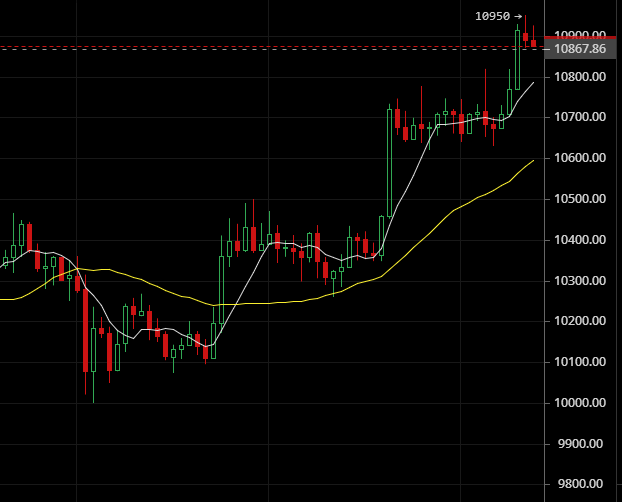Click the 10100.00 price axis label
This screenshot has width=622, height=502.
click(580, 362)
